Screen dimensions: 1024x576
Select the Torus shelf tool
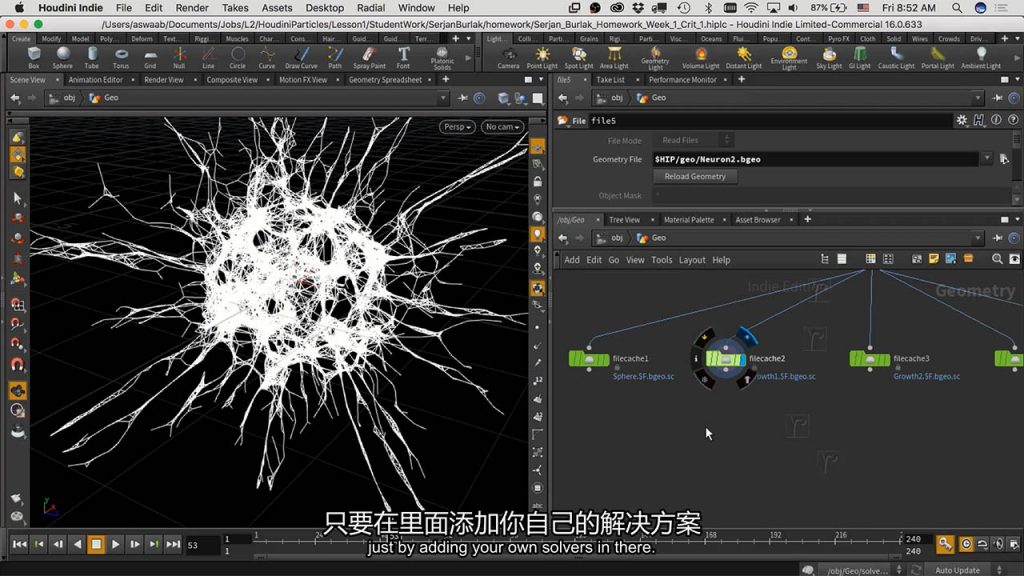pyautogui.click(x=121, y=57)
